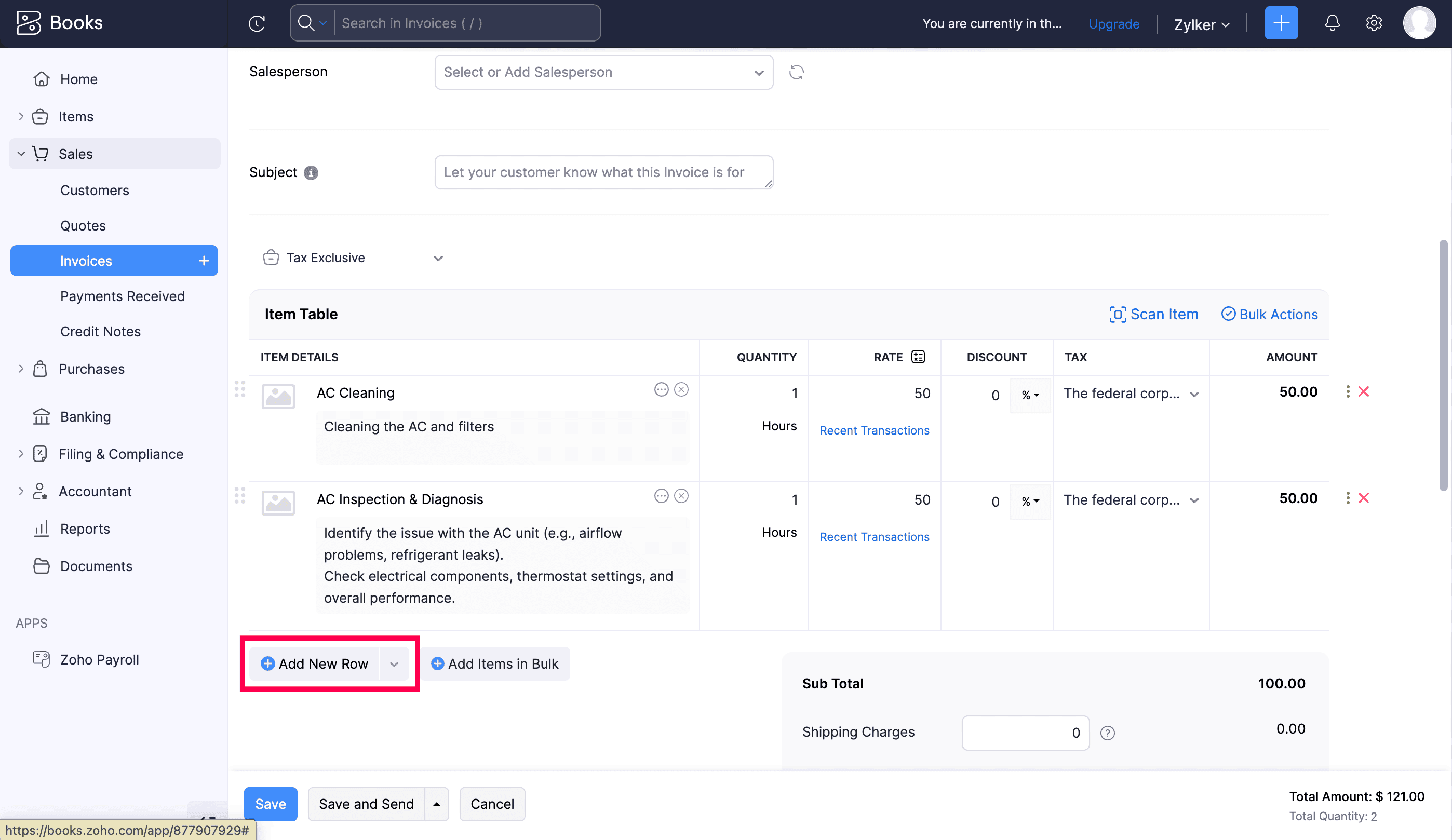Expand the Add New Row arrow menu

coord(394,663)
